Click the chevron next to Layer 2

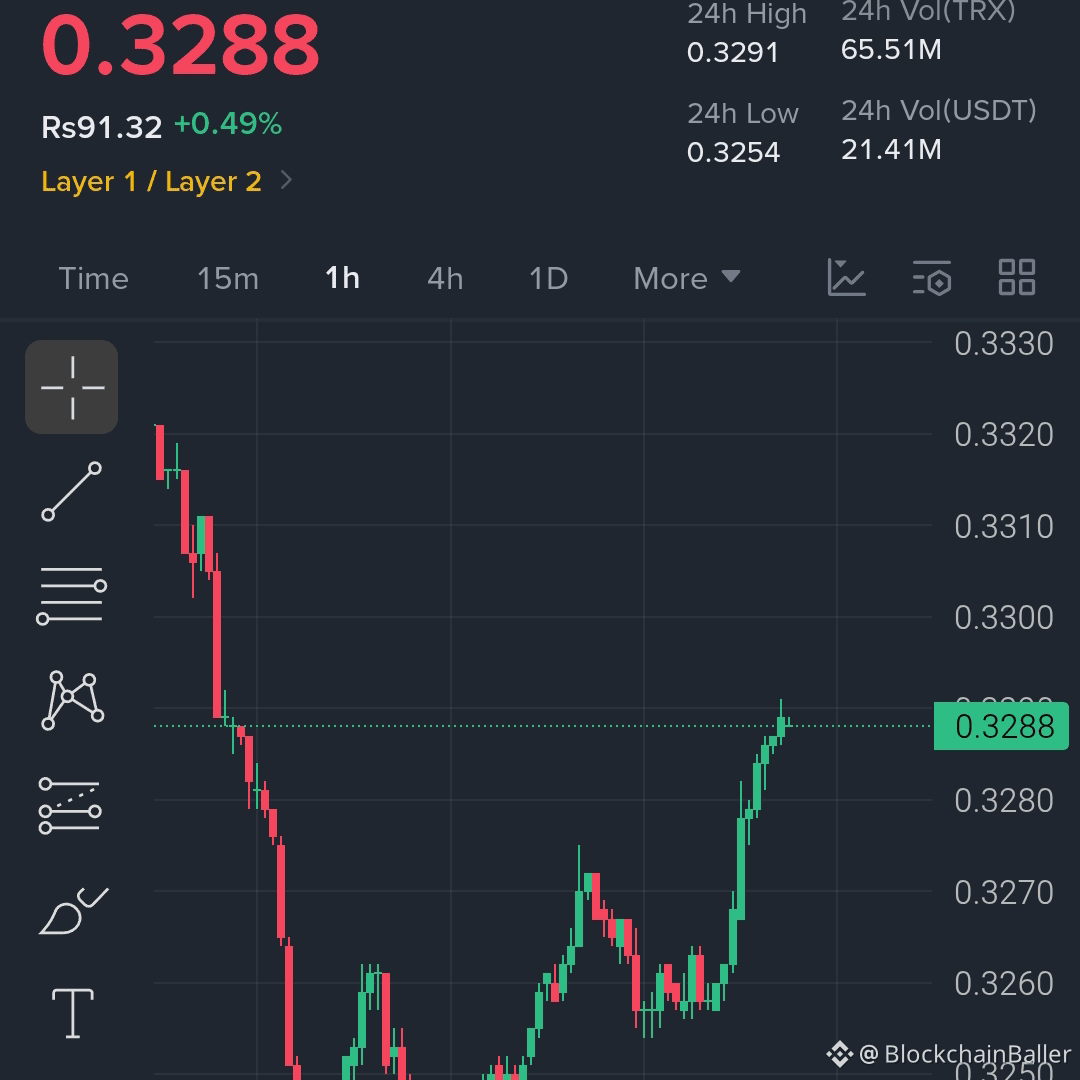click(x=287, y=180)
